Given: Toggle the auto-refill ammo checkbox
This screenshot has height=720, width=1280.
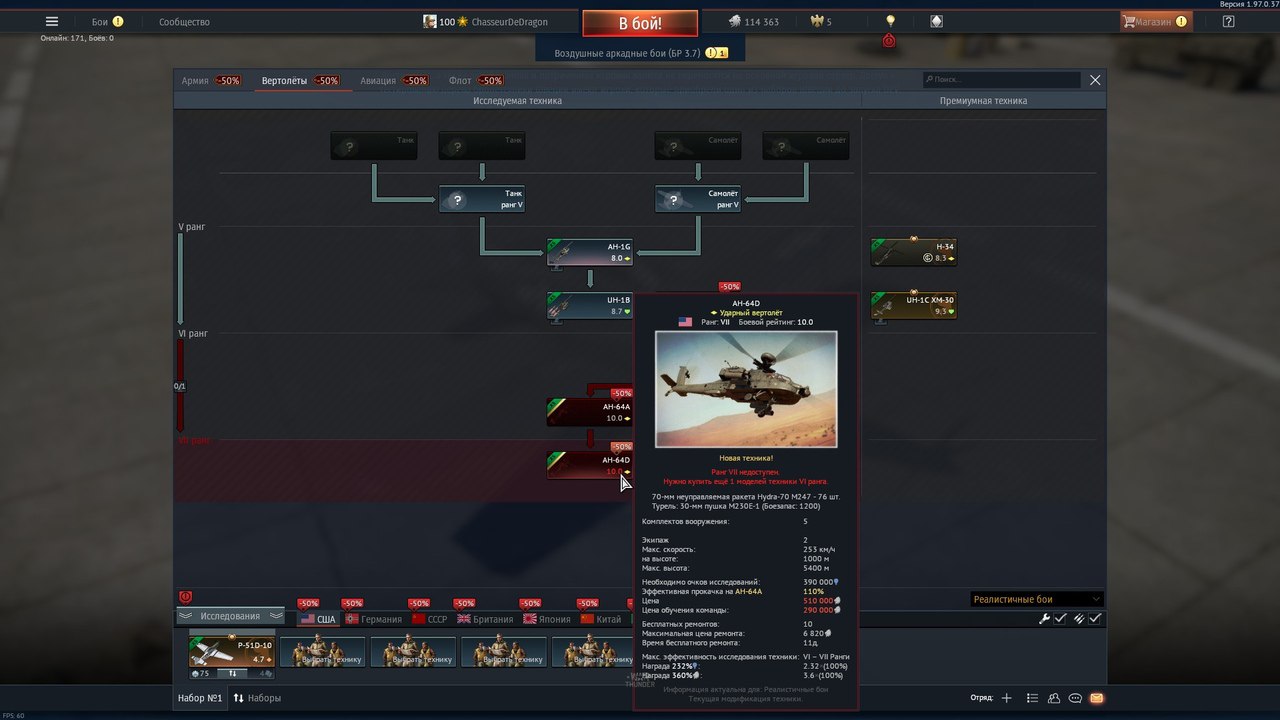Looking at the screenshot, I should [1095, 619].
